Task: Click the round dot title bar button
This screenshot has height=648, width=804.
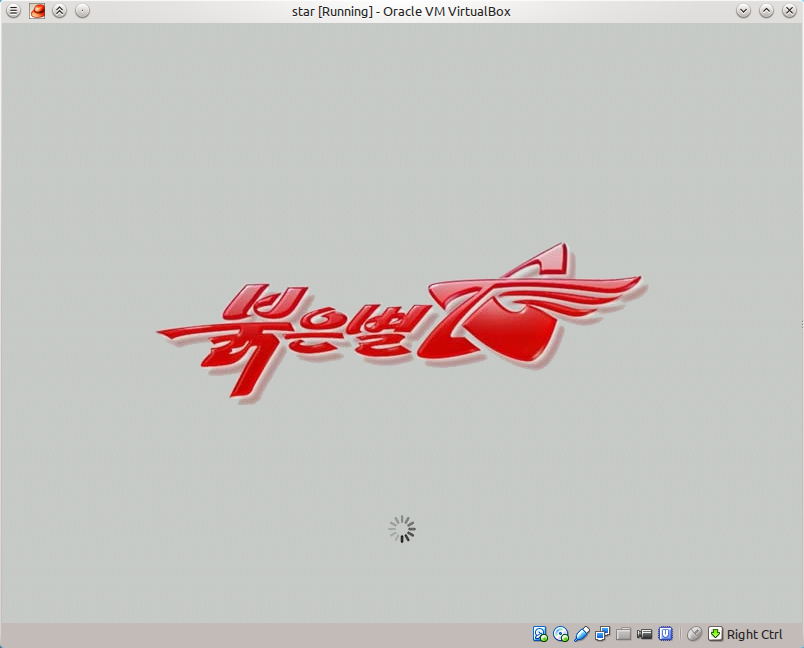Action: pyautogui.click(x=82, y=10)
